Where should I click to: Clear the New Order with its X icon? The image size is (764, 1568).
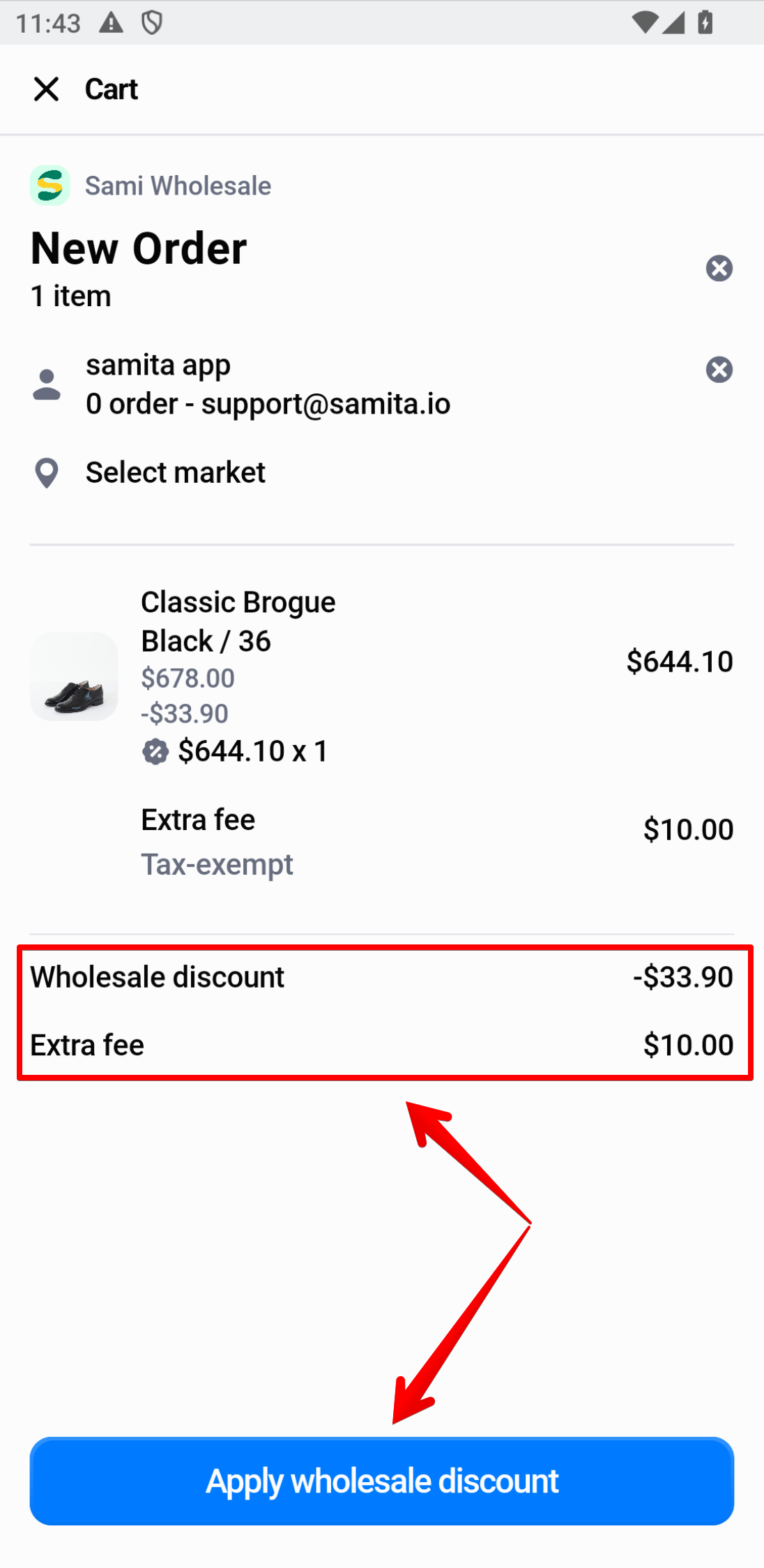click(x=719, y=269)
